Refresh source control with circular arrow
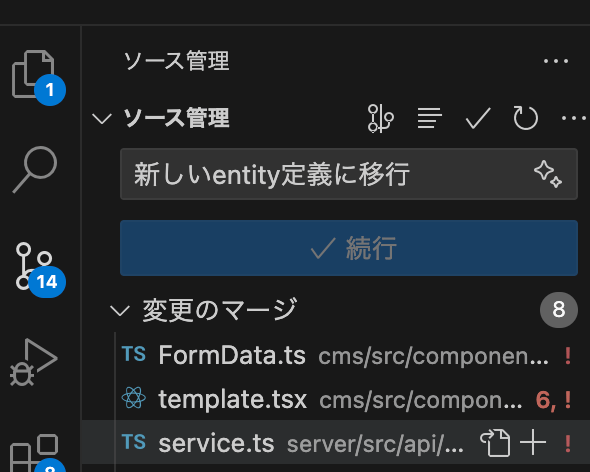The height and width of the screenshot is (472, 590). [526, 118]
